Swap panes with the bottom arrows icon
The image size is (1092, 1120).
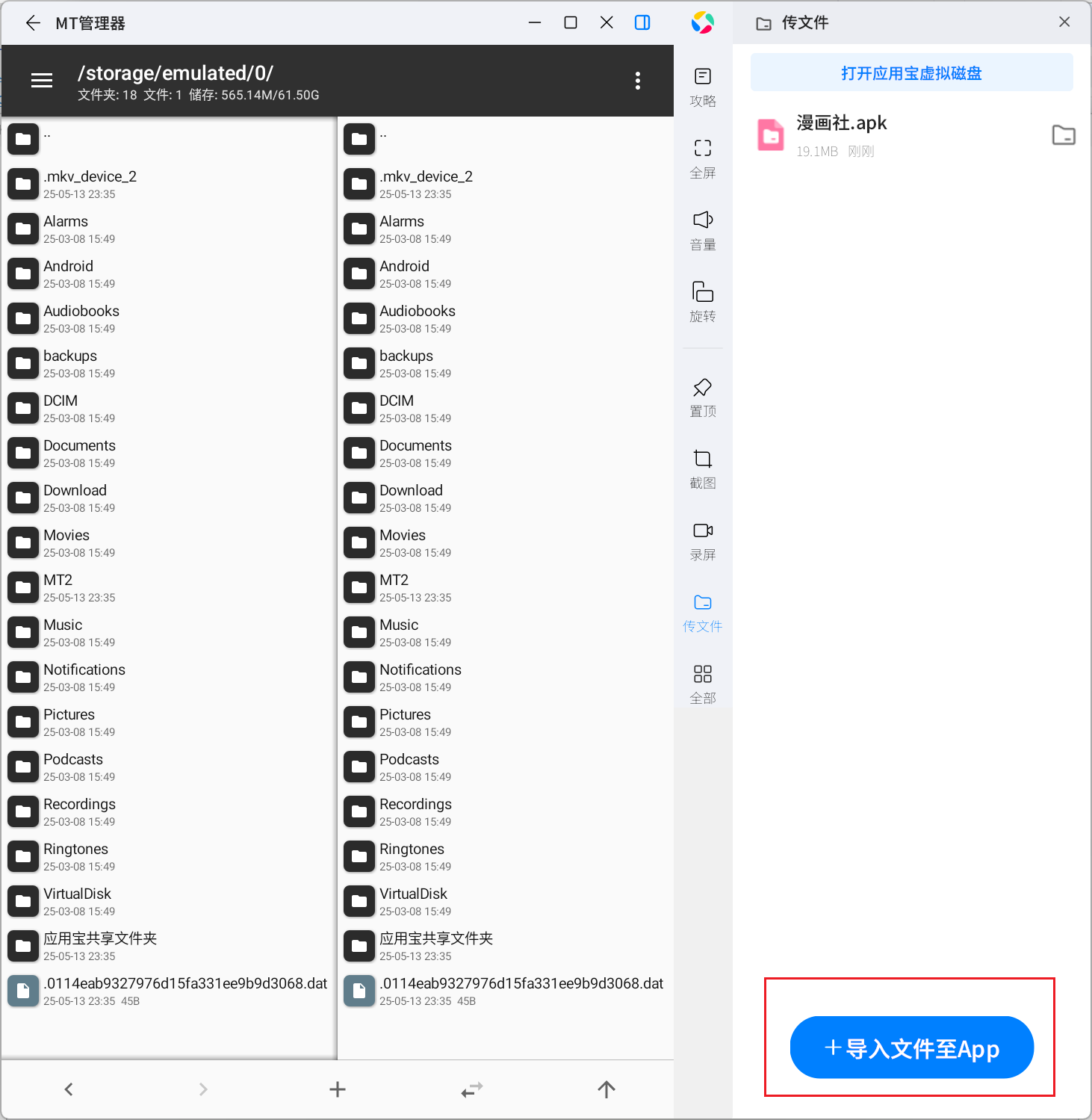[x=472, y=1089]
